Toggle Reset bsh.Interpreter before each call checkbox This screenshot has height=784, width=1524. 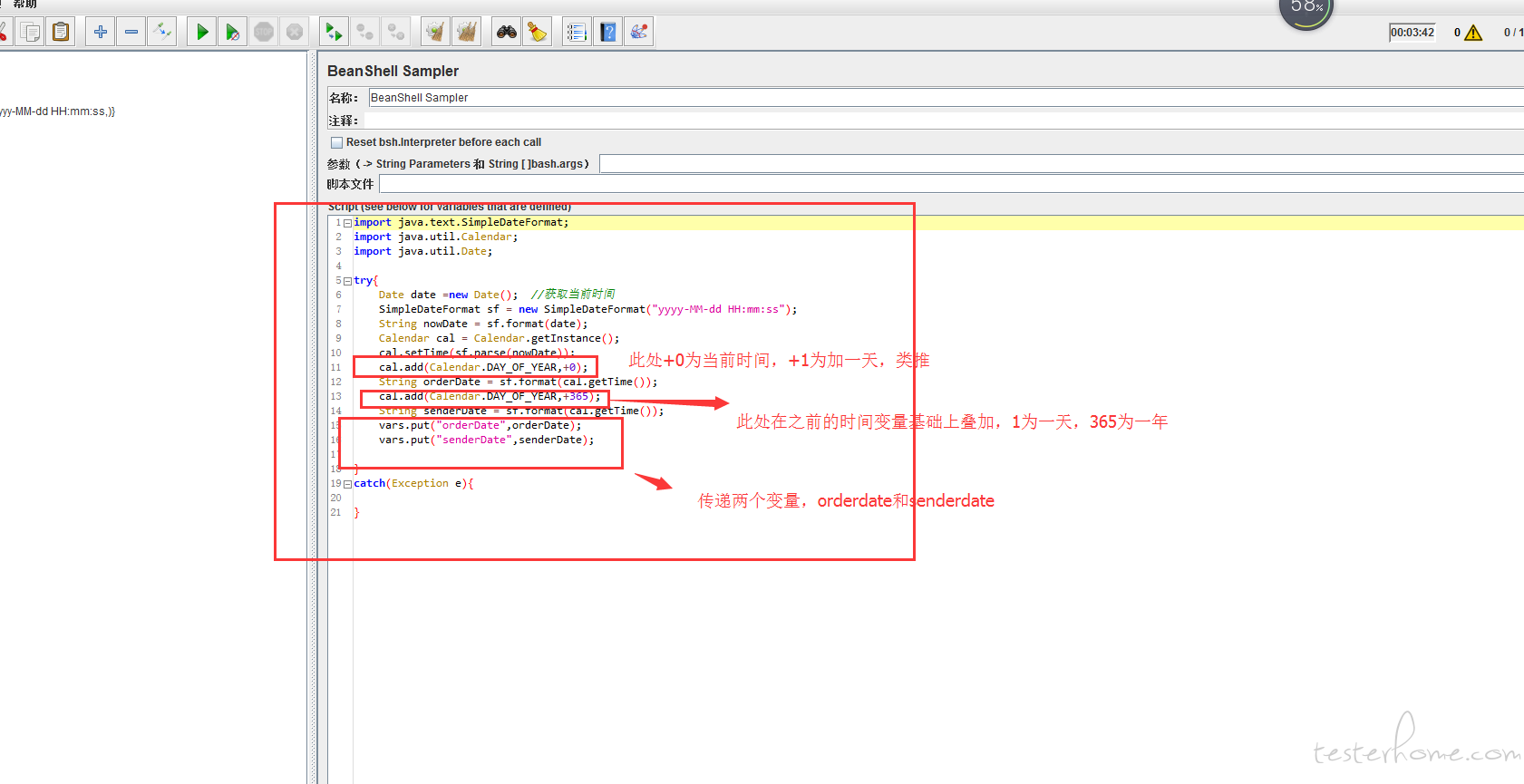click(337, 142)
